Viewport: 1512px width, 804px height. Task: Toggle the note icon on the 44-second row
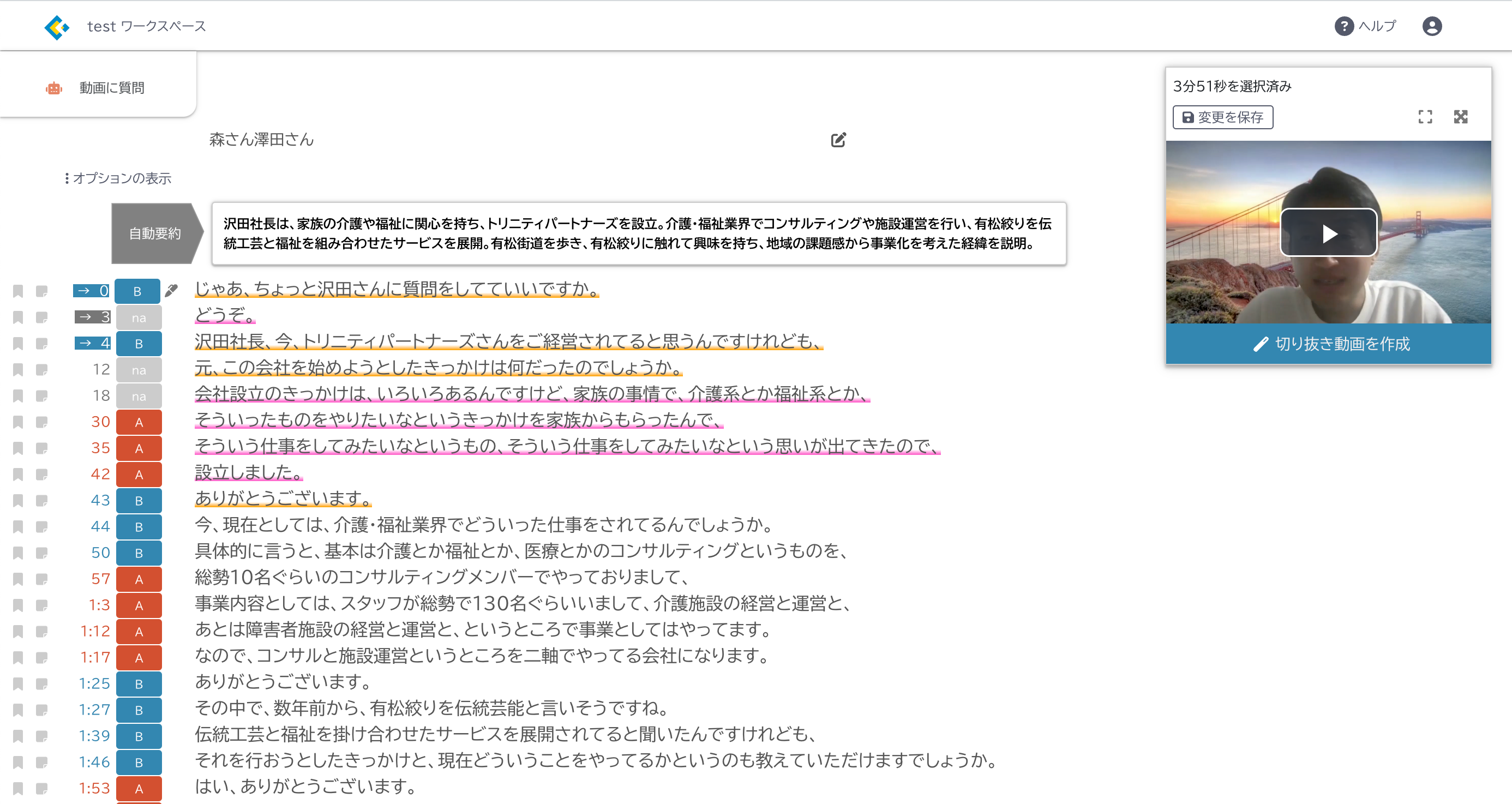point(41,527)
